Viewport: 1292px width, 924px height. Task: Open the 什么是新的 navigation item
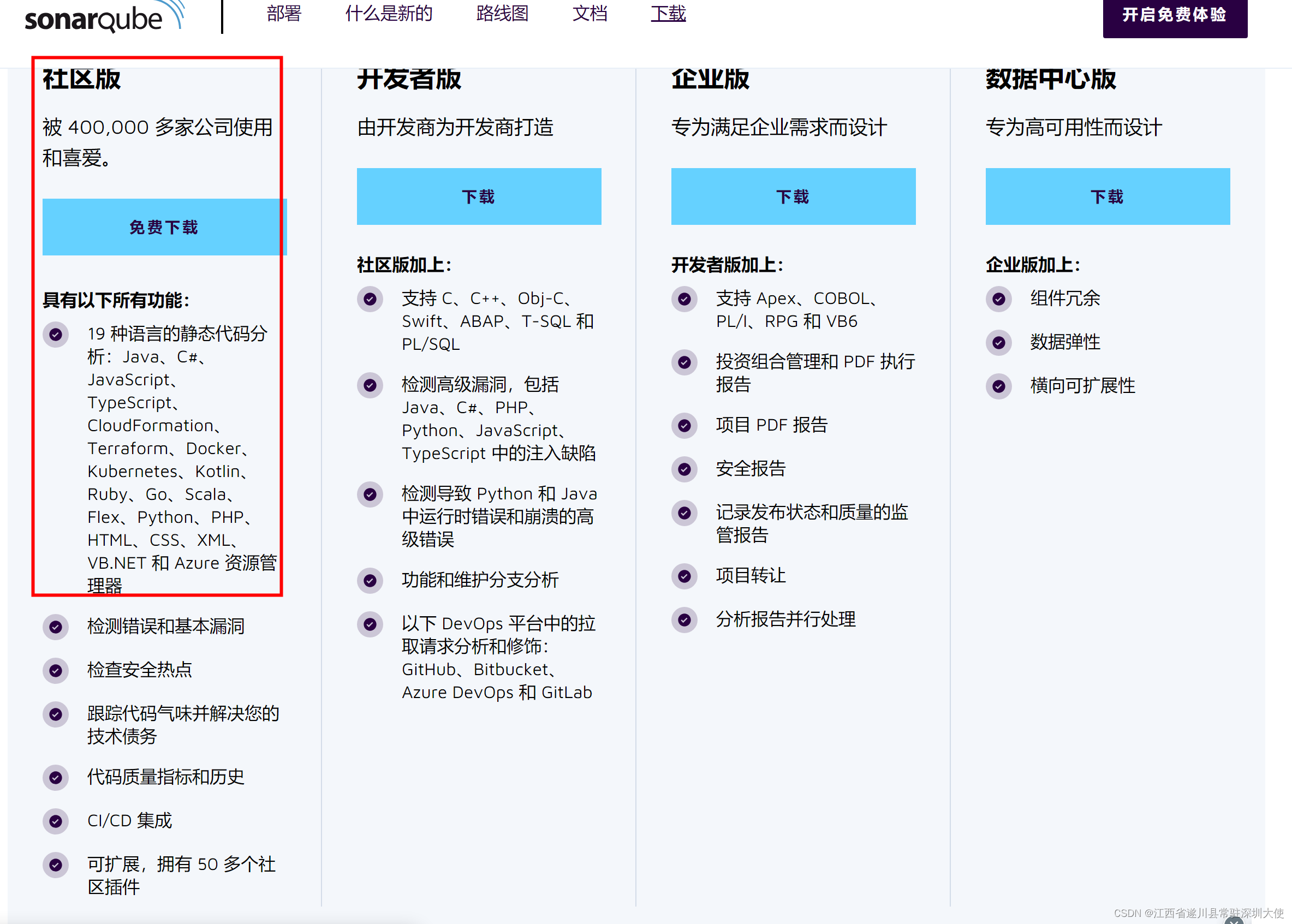[x=389, y=14]
